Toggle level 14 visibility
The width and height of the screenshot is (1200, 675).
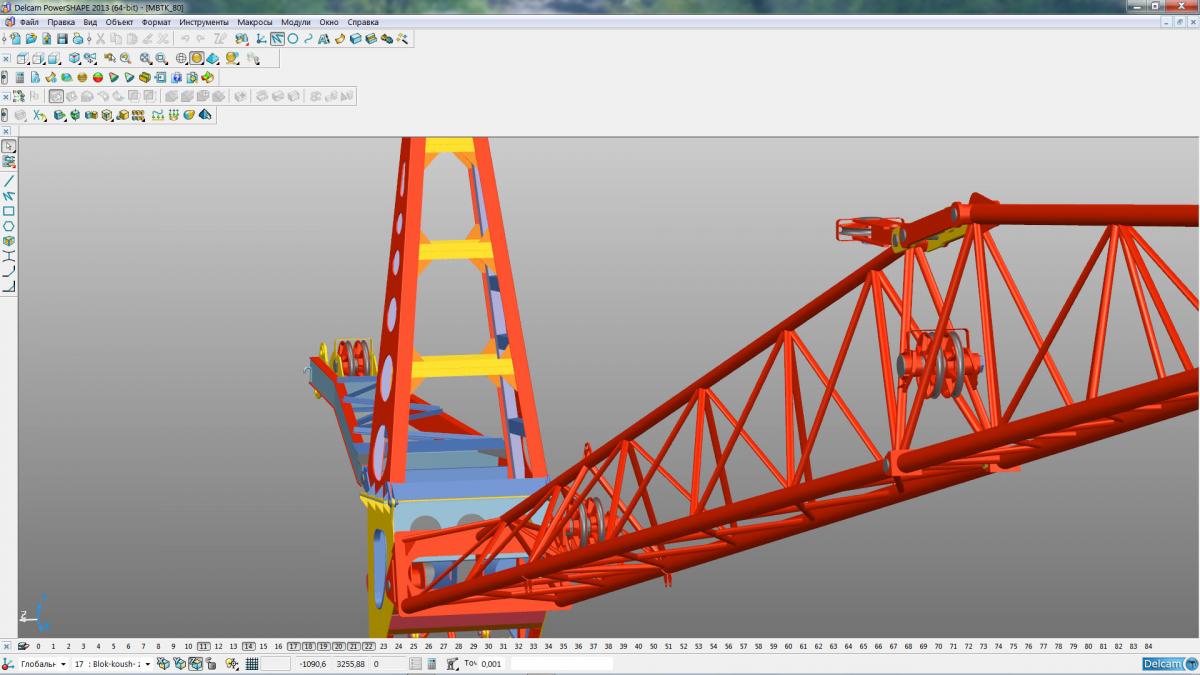click(248, 646)
